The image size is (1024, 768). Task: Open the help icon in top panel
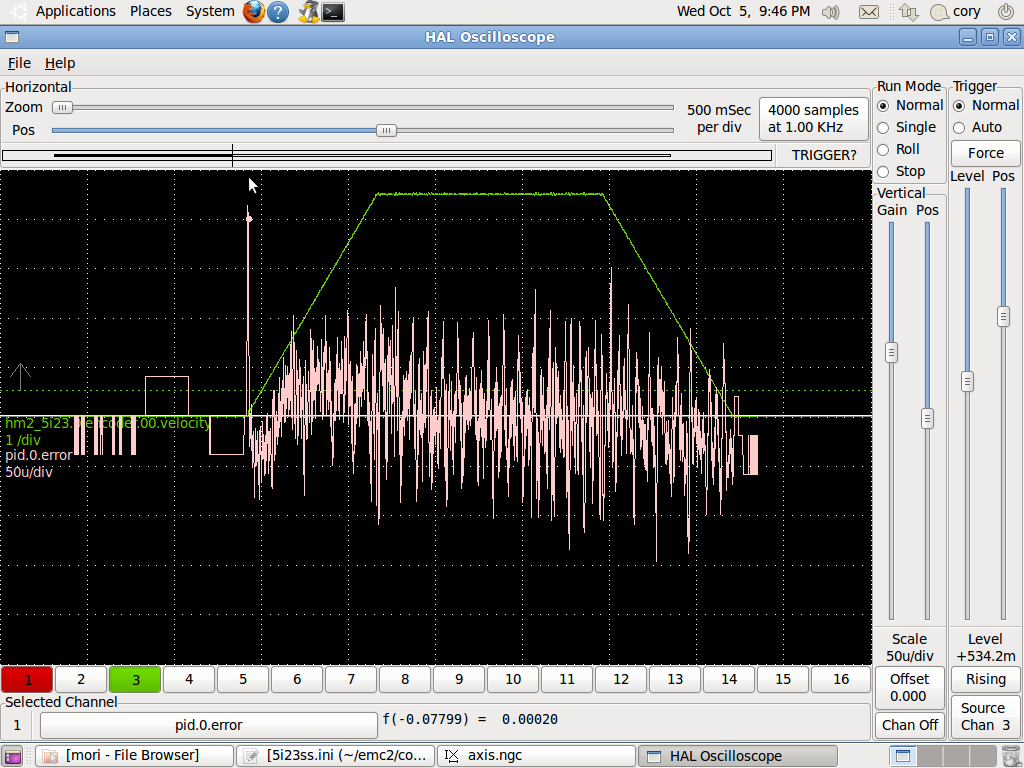(278, 12)
